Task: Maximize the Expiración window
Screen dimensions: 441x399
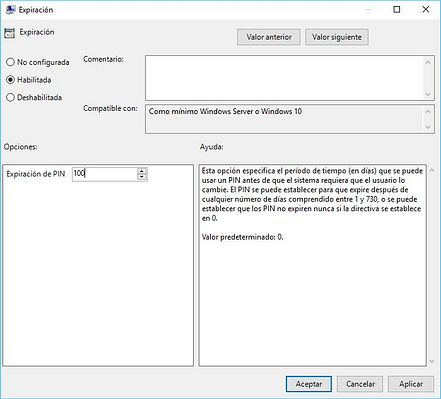Action: [397, 9]
